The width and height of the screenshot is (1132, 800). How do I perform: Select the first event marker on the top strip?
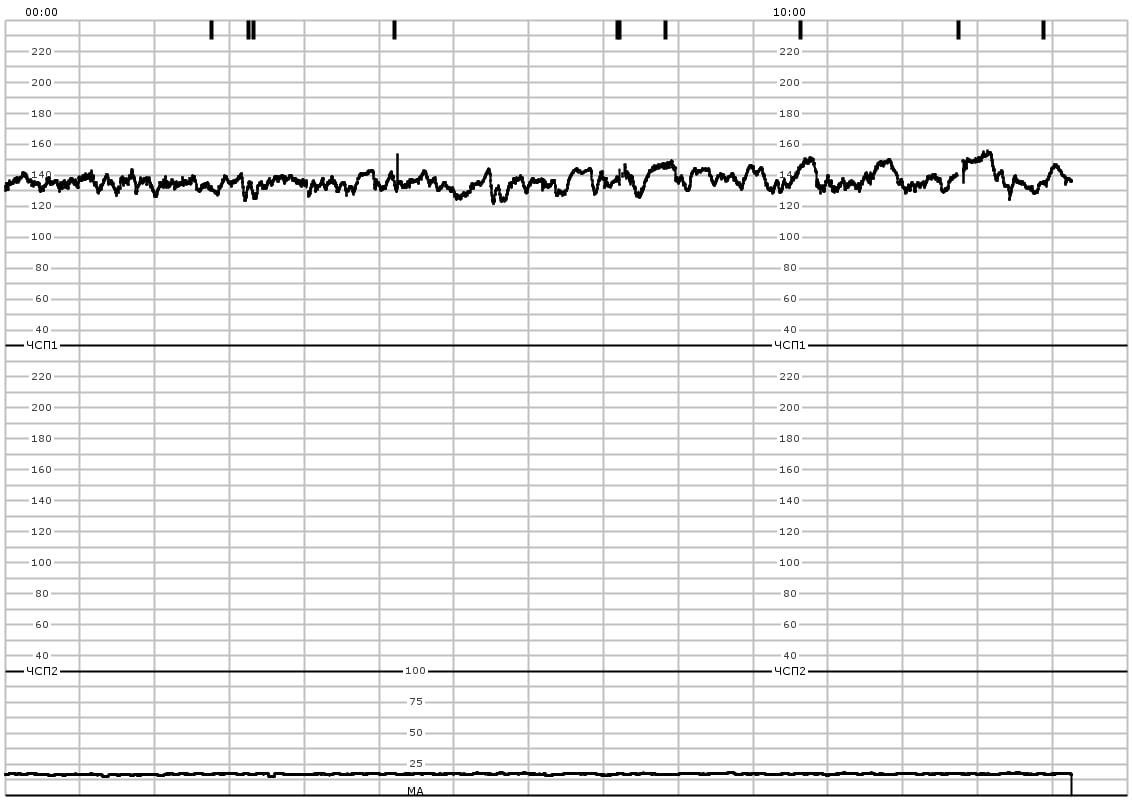coord(212,30)
